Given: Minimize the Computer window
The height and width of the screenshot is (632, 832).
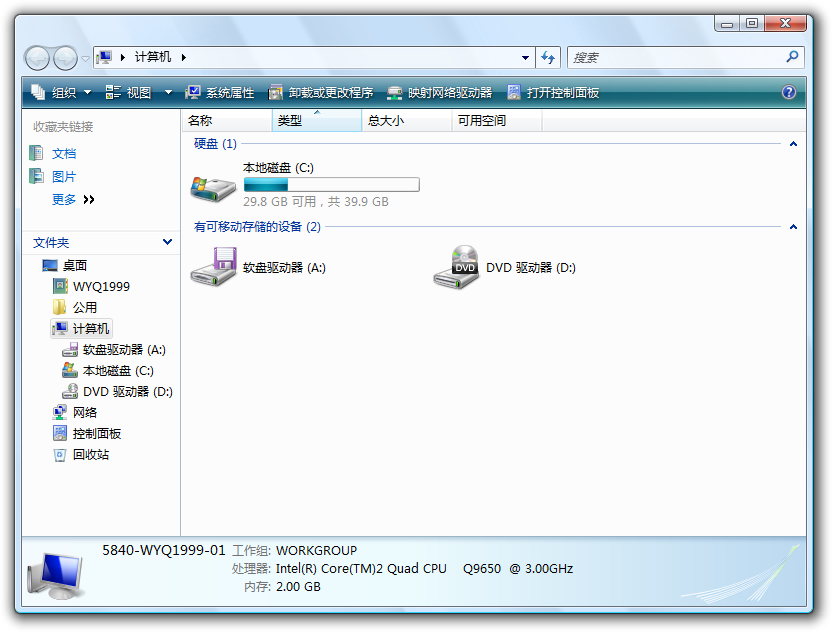Looking at the screenshot, I should [x=727, y=24].
